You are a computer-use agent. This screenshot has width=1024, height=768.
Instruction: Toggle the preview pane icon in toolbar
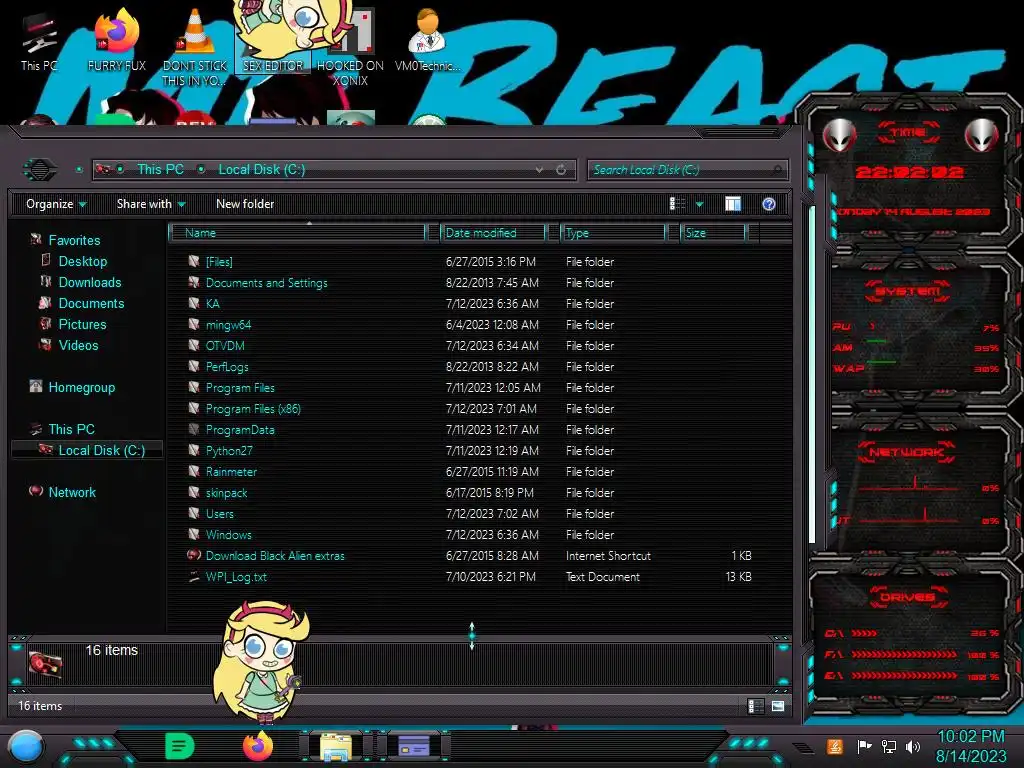click(733, 204)
